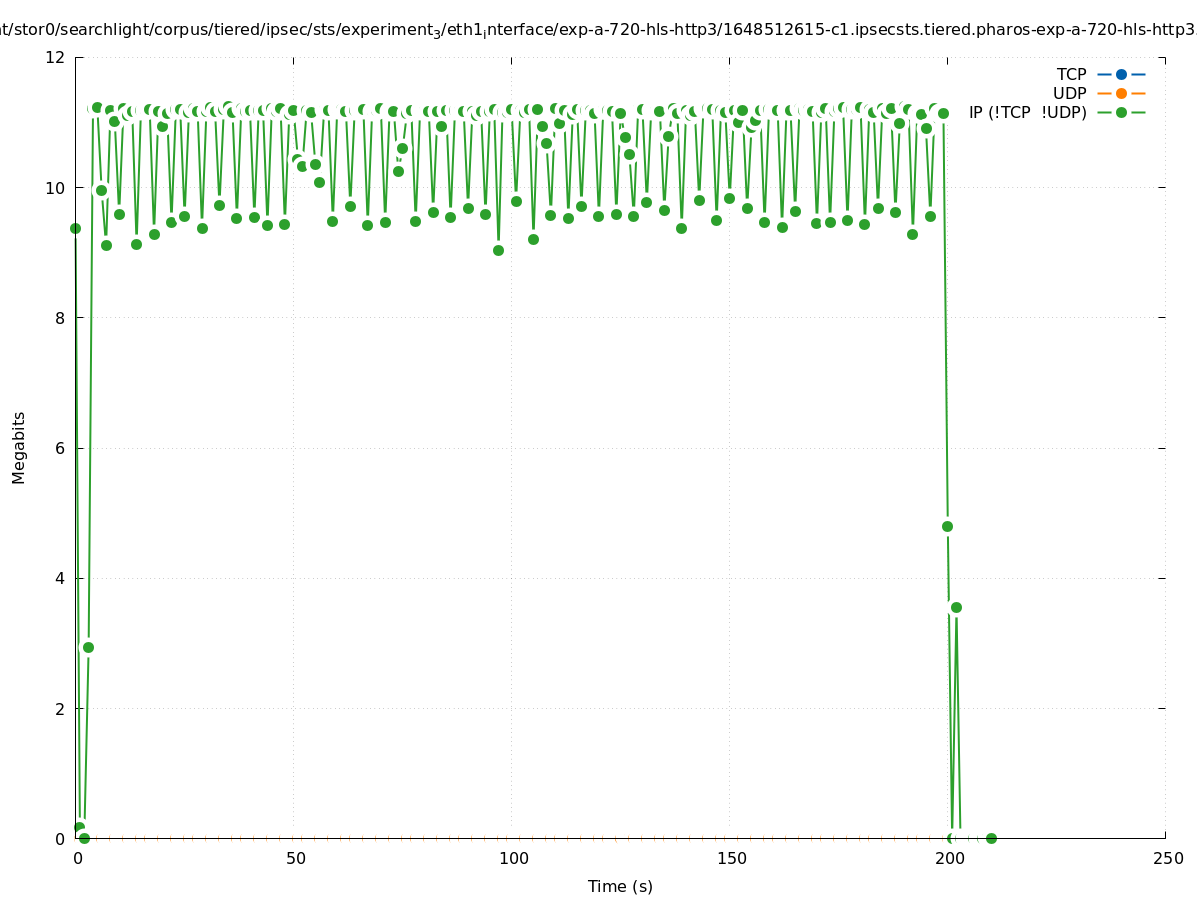The height and width of the screenshot is (900, 1197).
Task: Select the data point at 210 seconds
Action: point(991,838)
